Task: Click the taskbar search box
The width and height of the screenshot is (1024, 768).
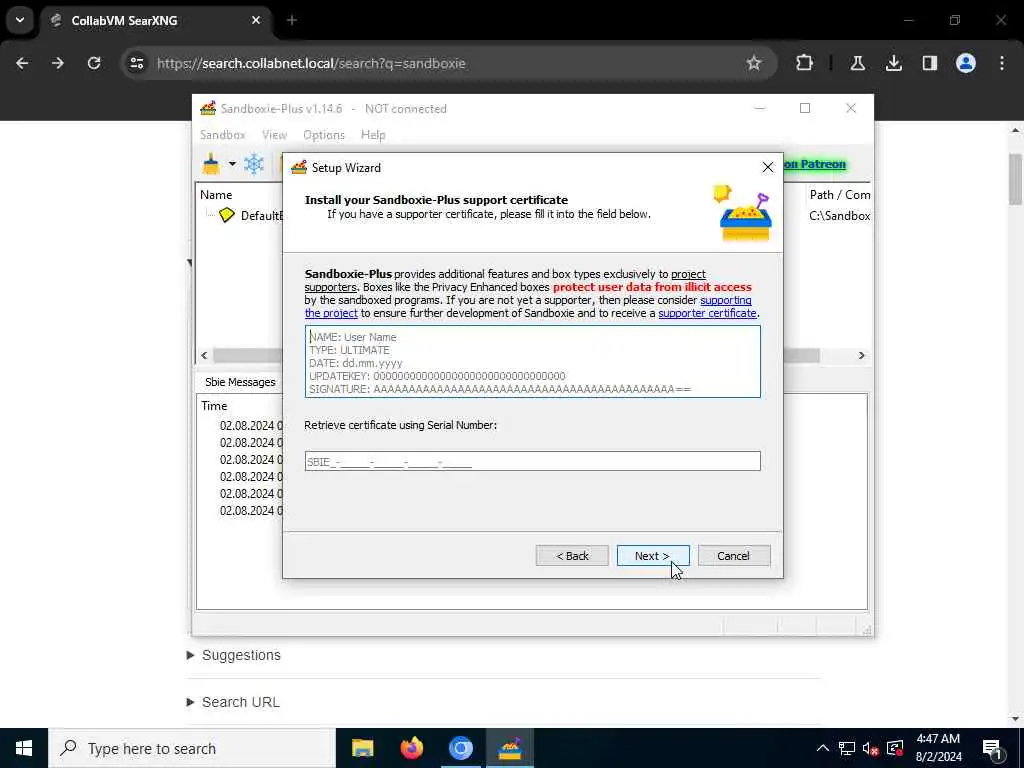Action: point(191,748)
